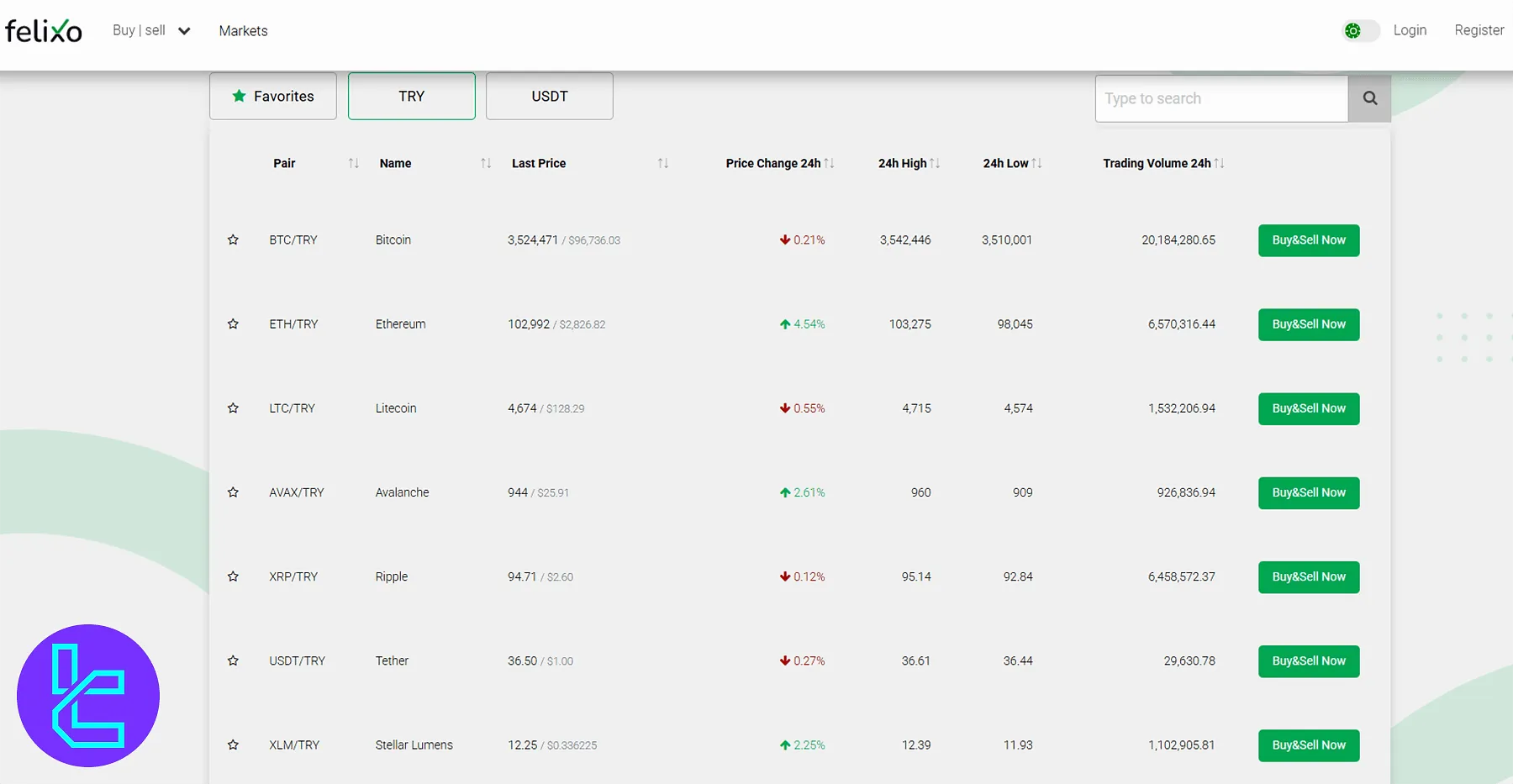The image size is (1513, 784).
Task: Click Avalanche 24h low 909
Action: (1023, 492)
